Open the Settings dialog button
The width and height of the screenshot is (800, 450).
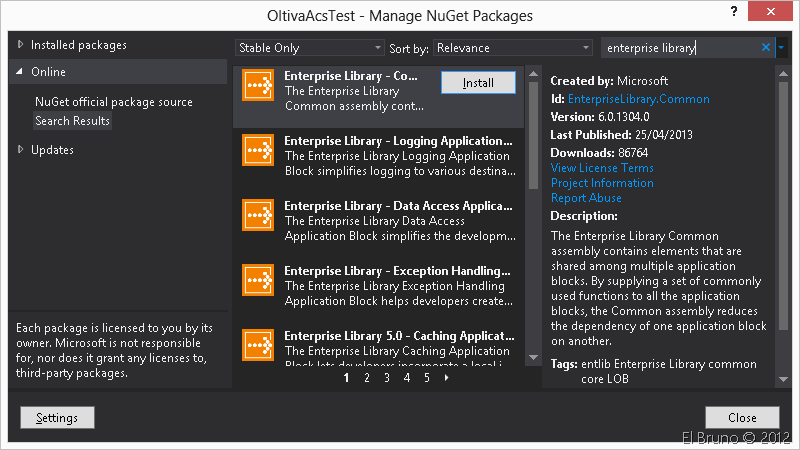coord(57,418)
